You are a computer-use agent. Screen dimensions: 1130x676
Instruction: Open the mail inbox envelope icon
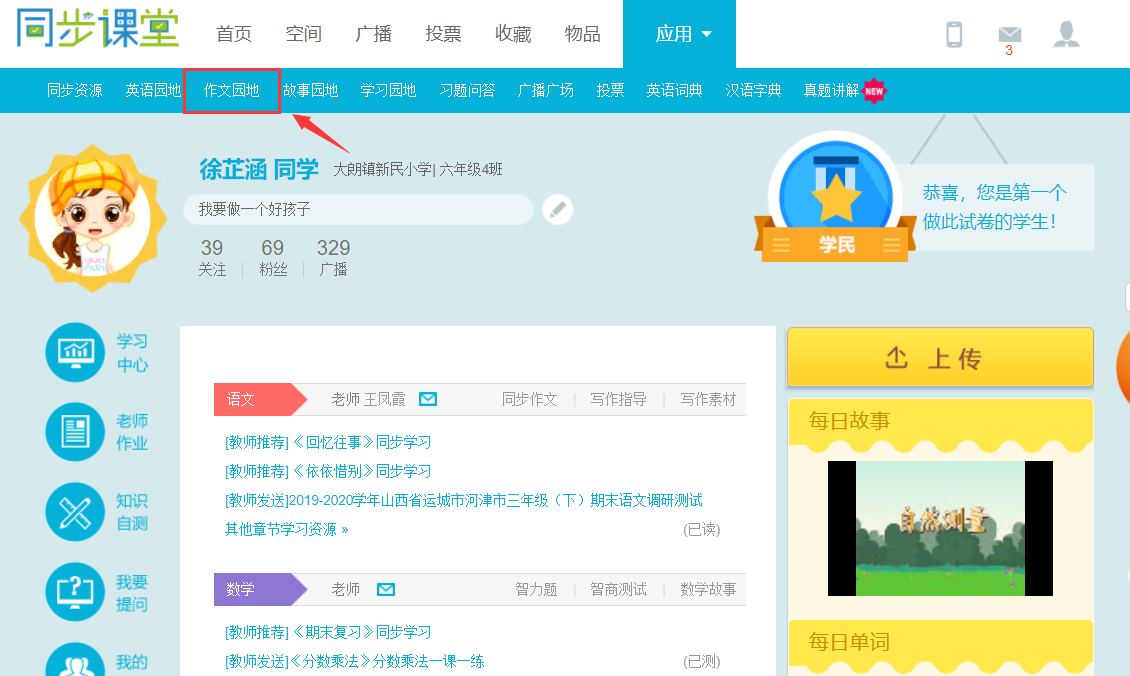(1009, 35)
